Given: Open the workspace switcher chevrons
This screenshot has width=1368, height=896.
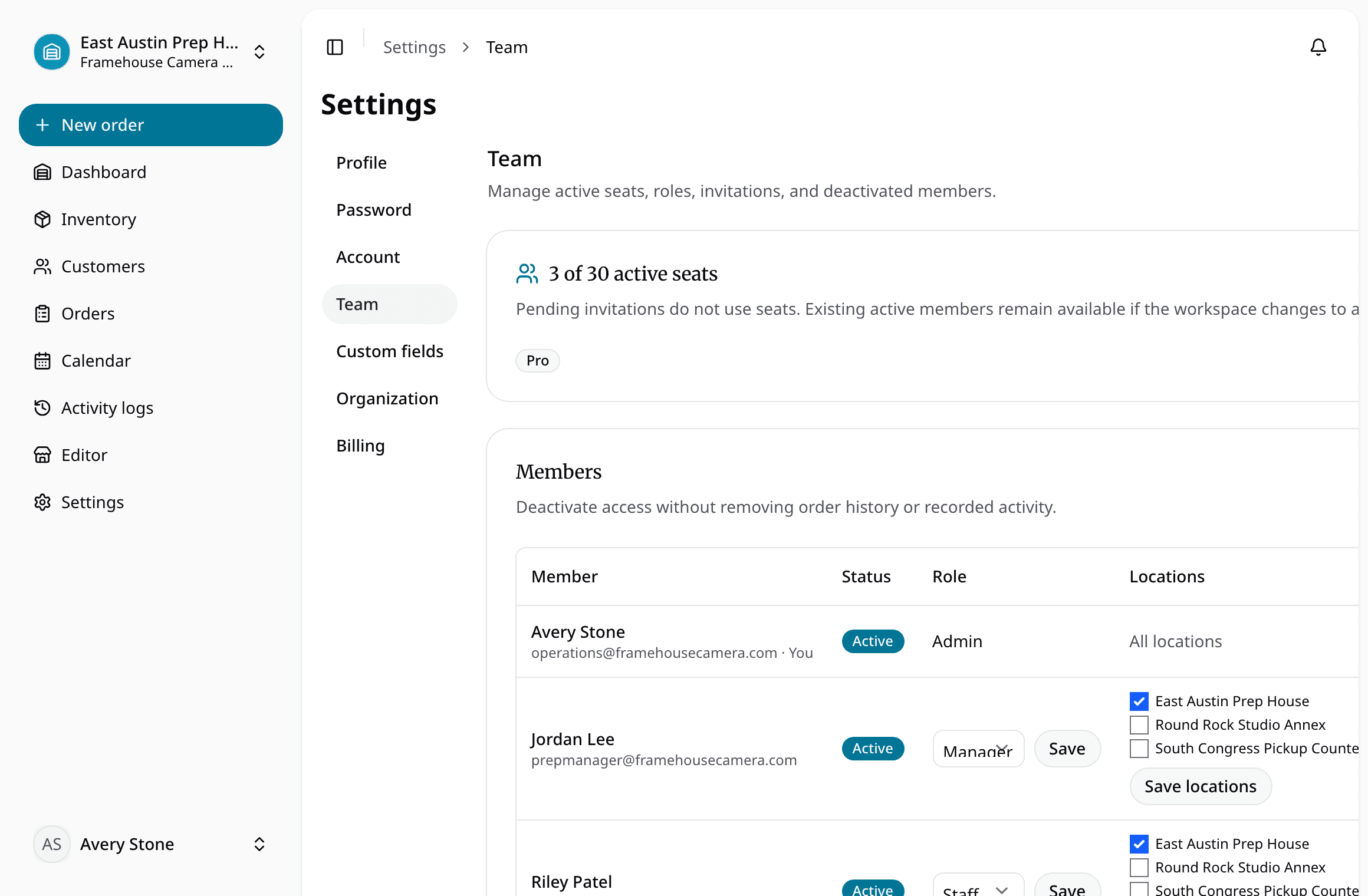Looking at the screenshot, I should coord(259,52).
